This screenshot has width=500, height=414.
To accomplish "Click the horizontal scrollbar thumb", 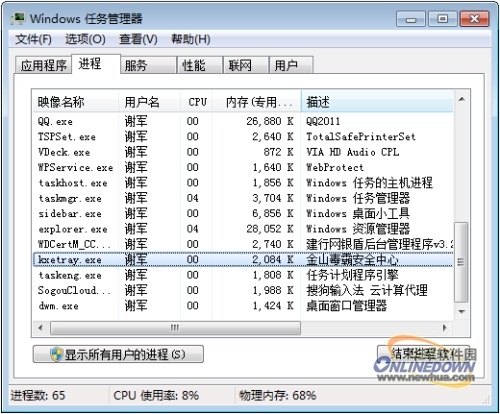I will pyautogui.click(x=175, y=328).
